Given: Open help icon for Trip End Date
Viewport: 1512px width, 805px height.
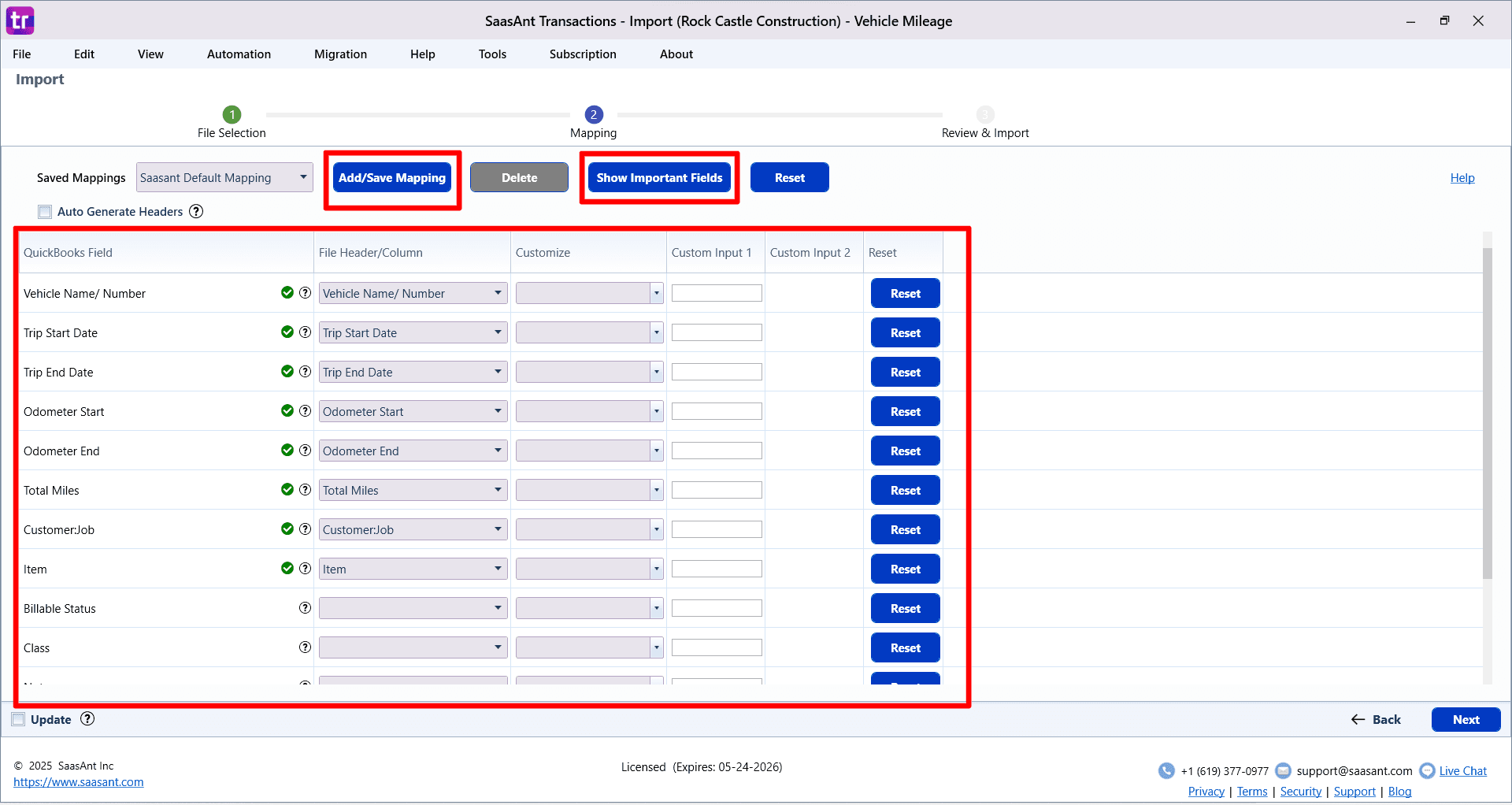Looking at the screenshot, I should point(305,372).
